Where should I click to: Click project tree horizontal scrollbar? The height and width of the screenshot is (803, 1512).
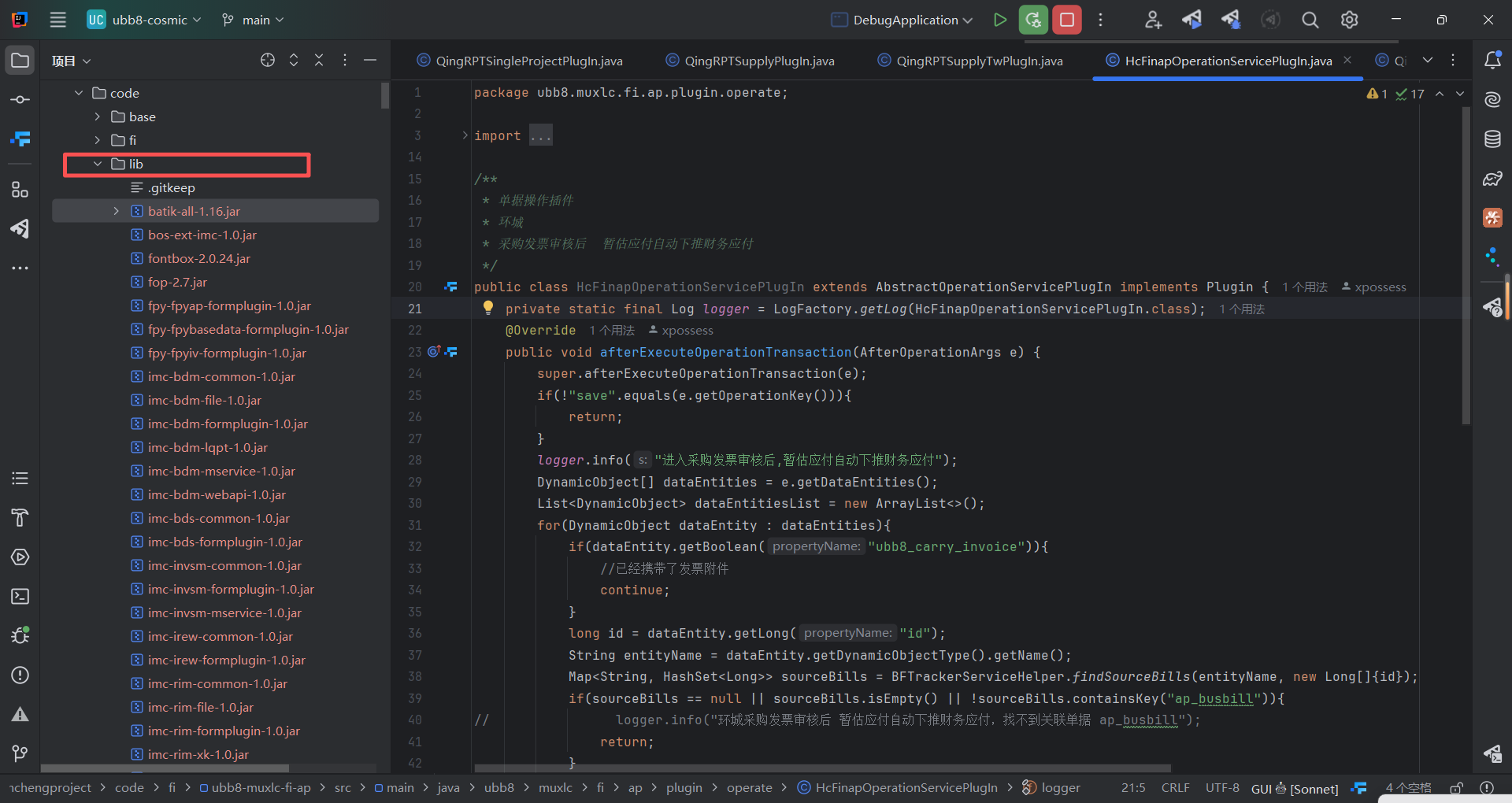[x=165, y=768]
